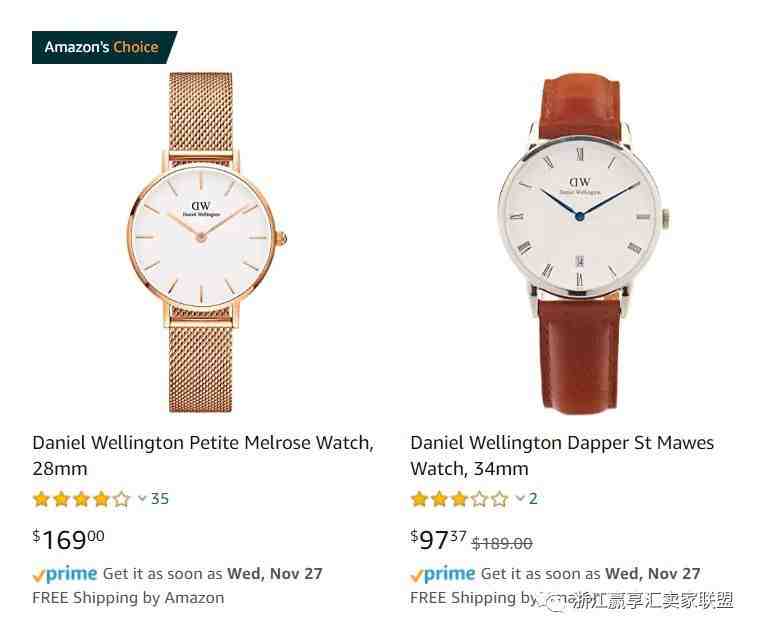Screen dimensions: 758x634
Task: Open the 35 reviews count link
Action: [160, 499]
